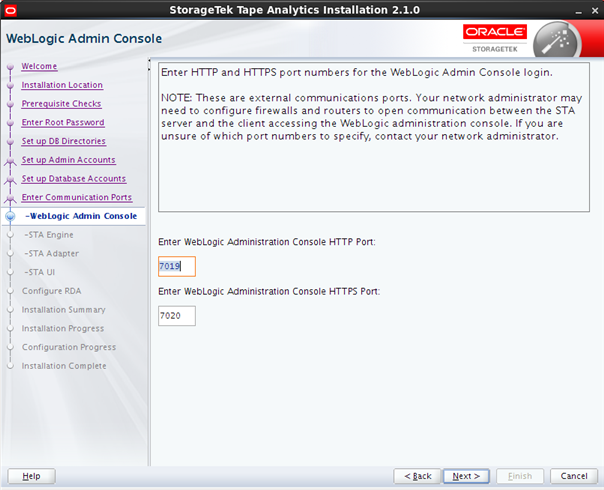This screenshot has height=490, width=604.
Task: Open the Welcome step link
Action: point(39,66)
